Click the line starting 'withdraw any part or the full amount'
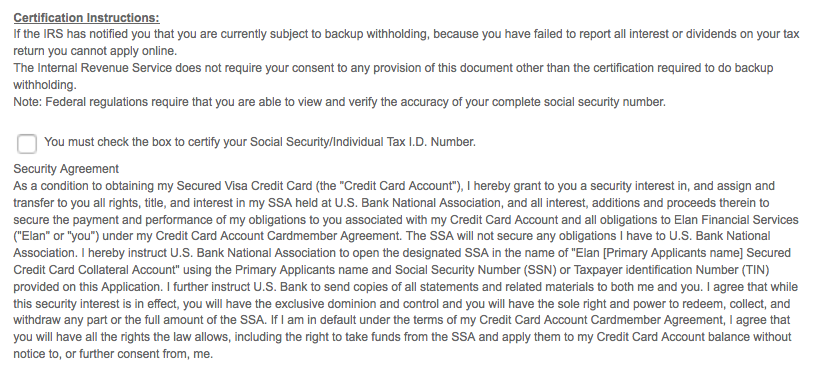Viewport: 817px width, 380px height. coord(402,320)
